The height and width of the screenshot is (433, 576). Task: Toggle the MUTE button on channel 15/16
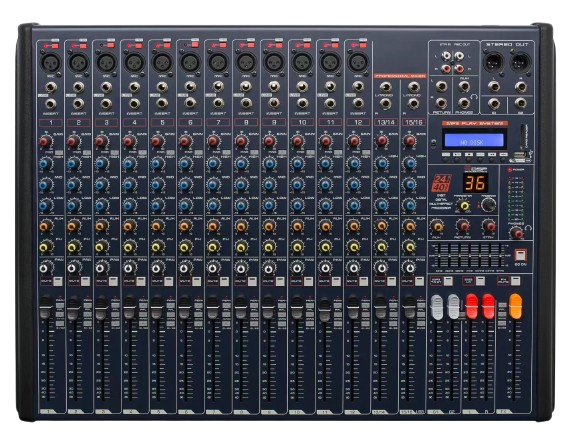point(419,282)
